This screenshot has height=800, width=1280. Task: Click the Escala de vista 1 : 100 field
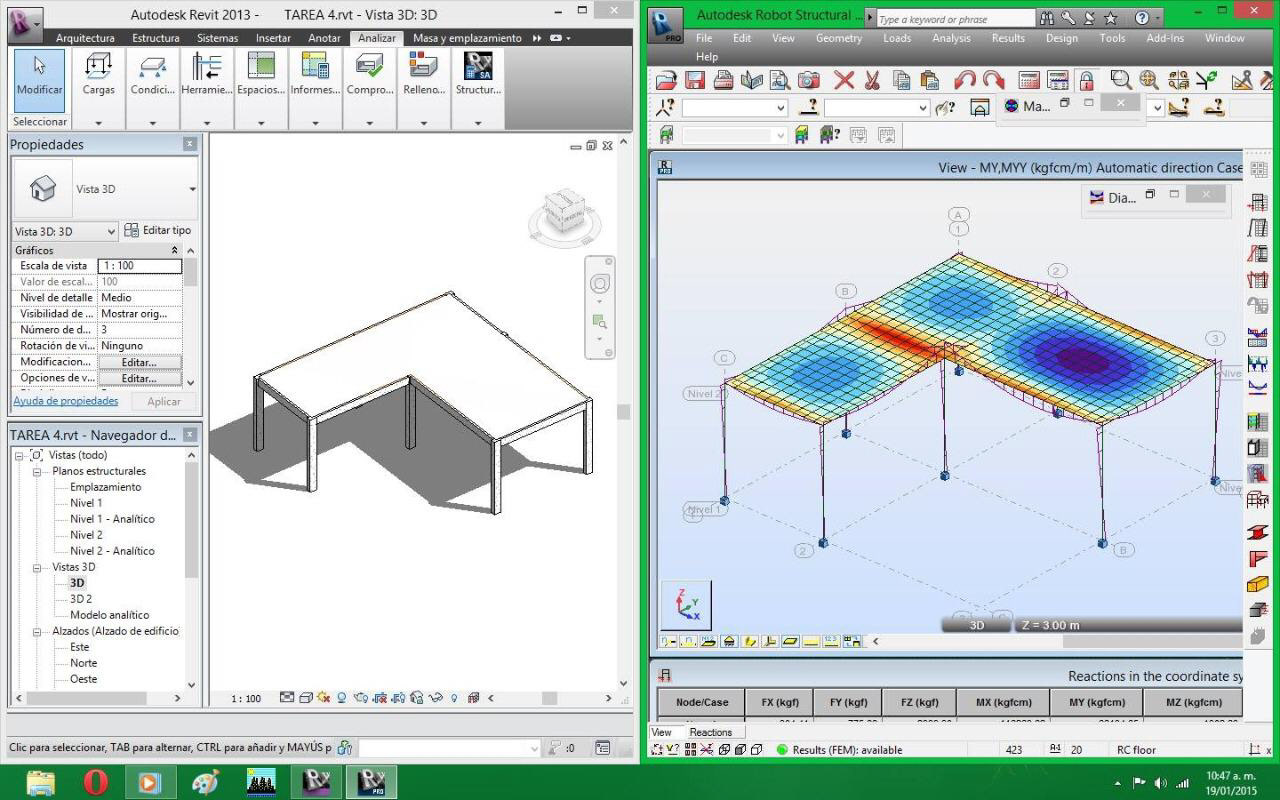[x=140, y=266]
